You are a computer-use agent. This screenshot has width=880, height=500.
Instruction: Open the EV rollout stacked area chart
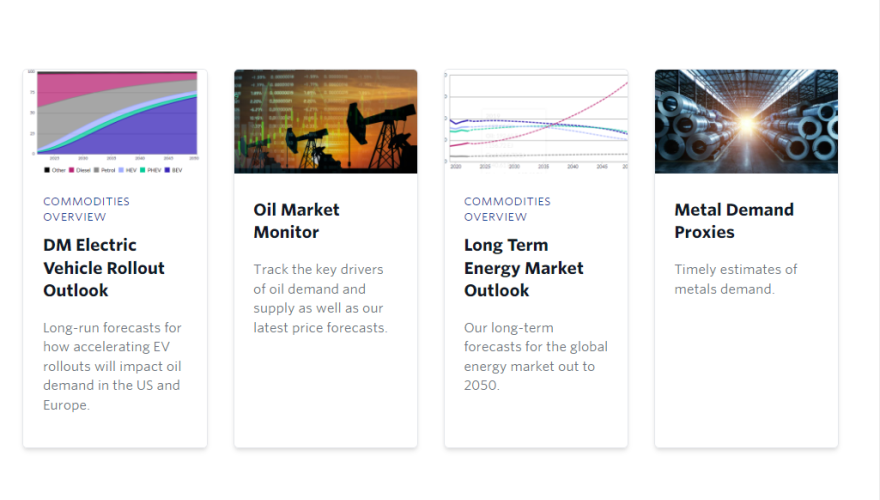(x=115, y=113)
